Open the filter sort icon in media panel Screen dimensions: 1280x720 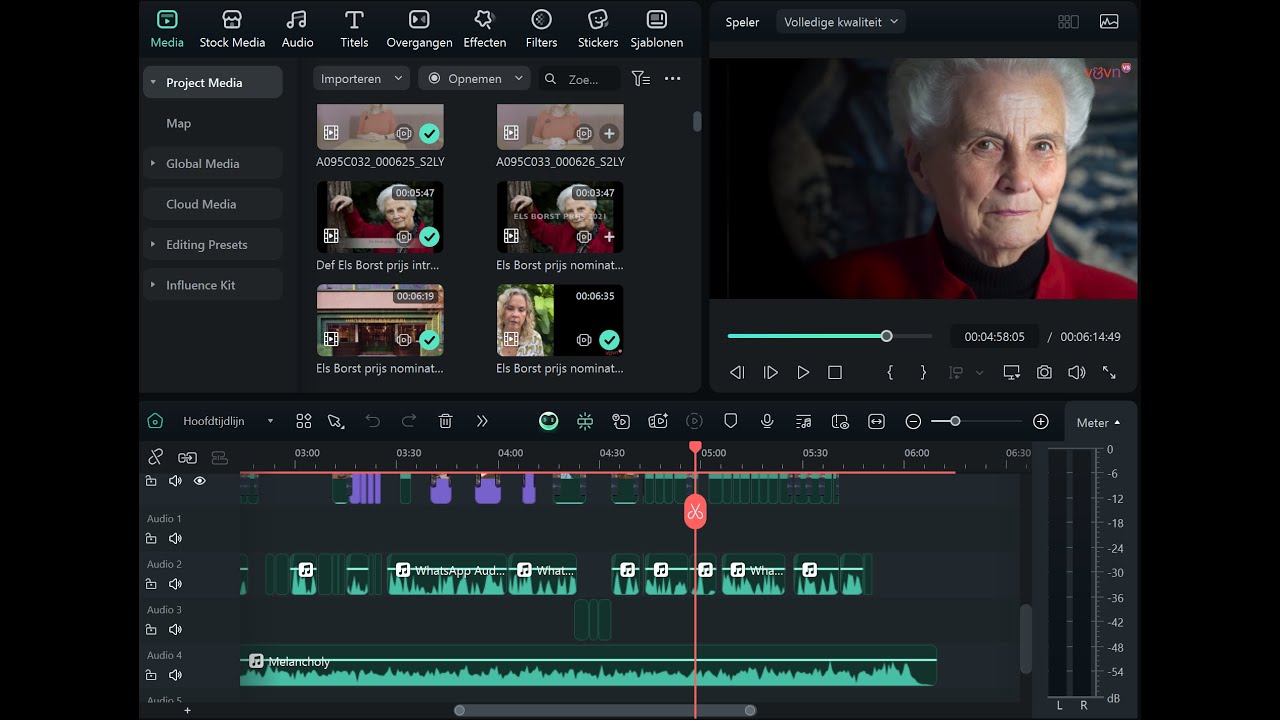(x=641, y=79)
